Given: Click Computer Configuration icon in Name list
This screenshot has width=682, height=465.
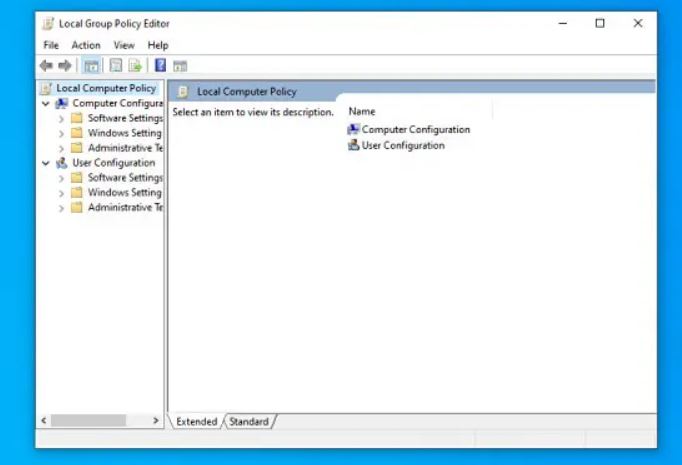Looking at the screenshot, I should [x=354, y=129].
